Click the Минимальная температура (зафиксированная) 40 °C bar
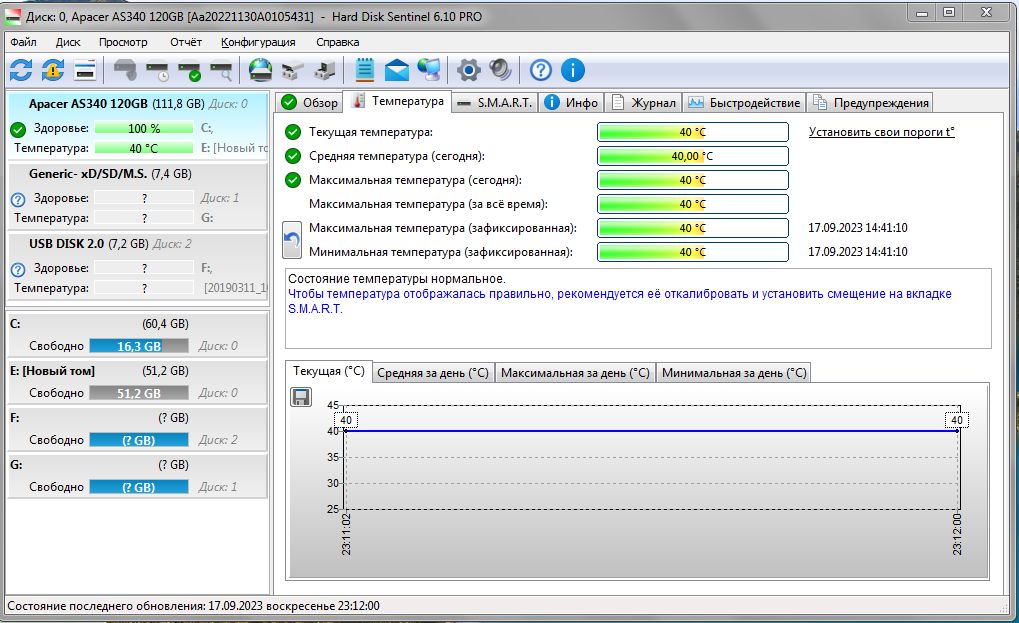Viewport: 1019px width, 623px height. tap(693, 252)
